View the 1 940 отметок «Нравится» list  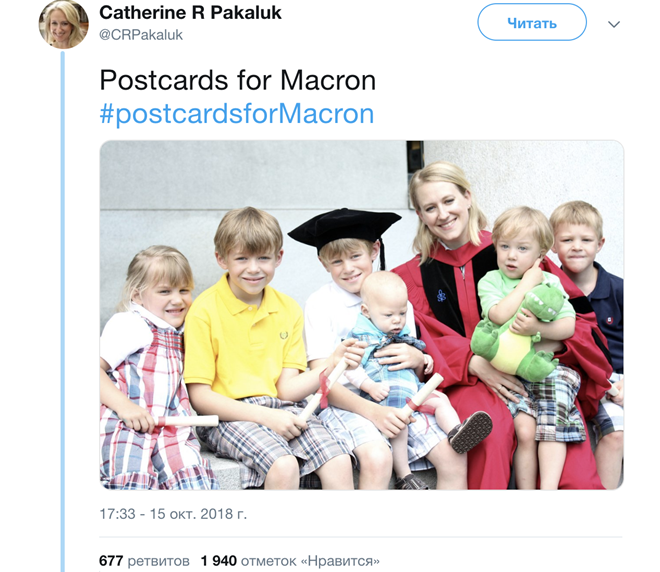[290, 560]
